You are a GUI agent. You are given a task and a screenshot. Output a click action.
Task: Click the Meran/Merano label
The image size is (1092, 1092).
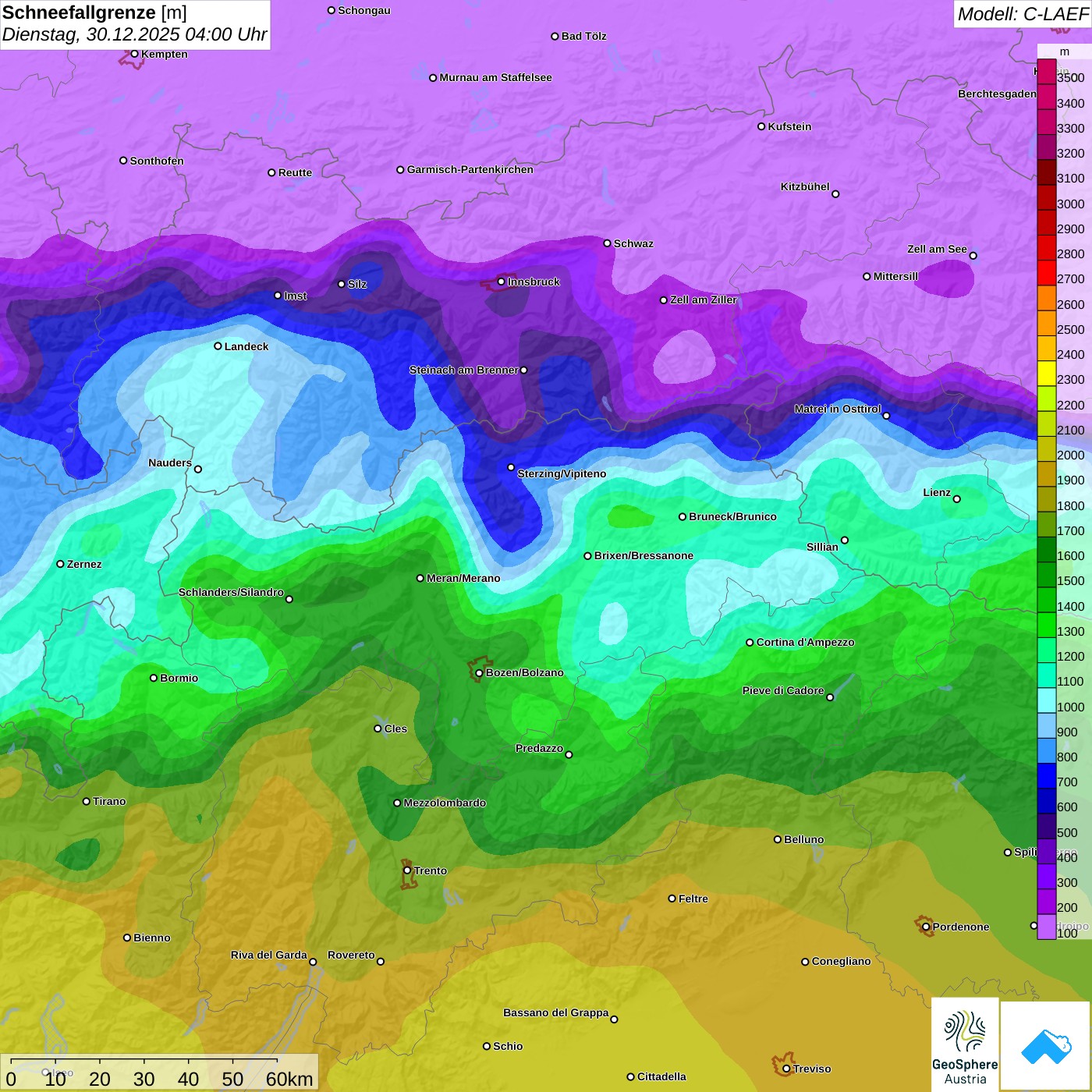pyautogui.click(x=463, y=578)
